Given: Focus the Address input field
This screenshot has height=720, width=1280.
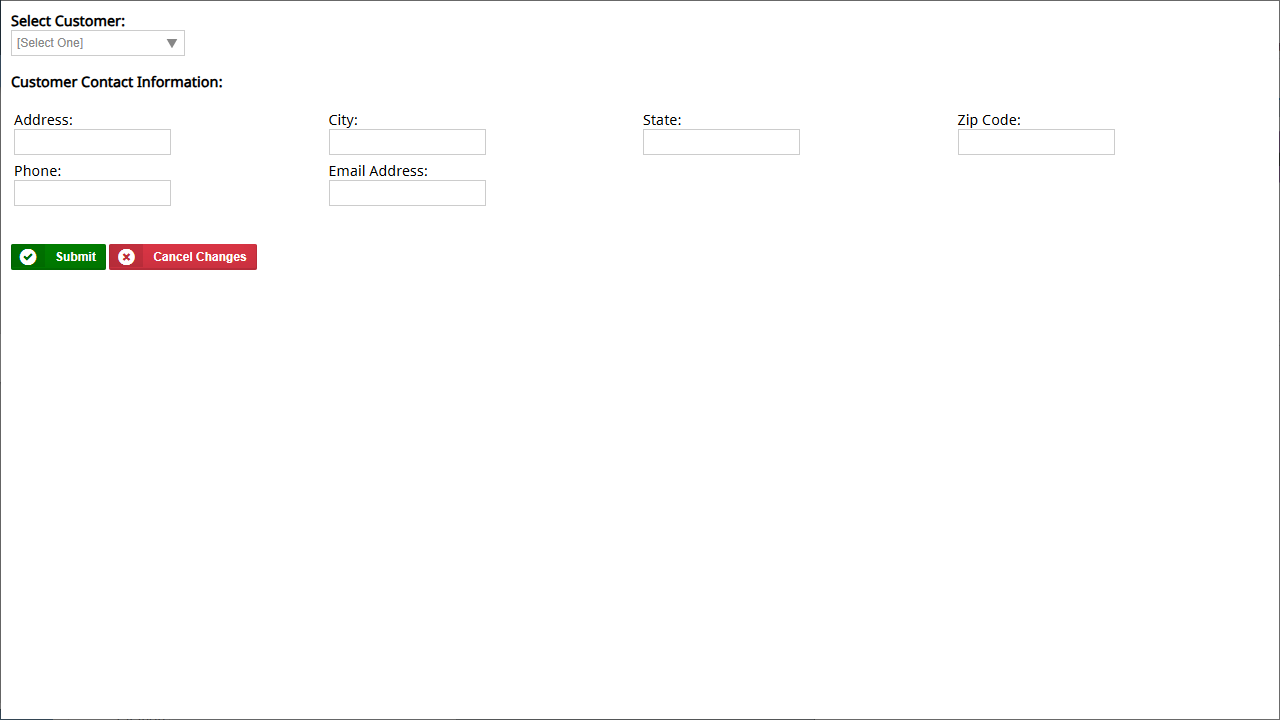Looking at the screenshot, I should click(x=92, y=142).
